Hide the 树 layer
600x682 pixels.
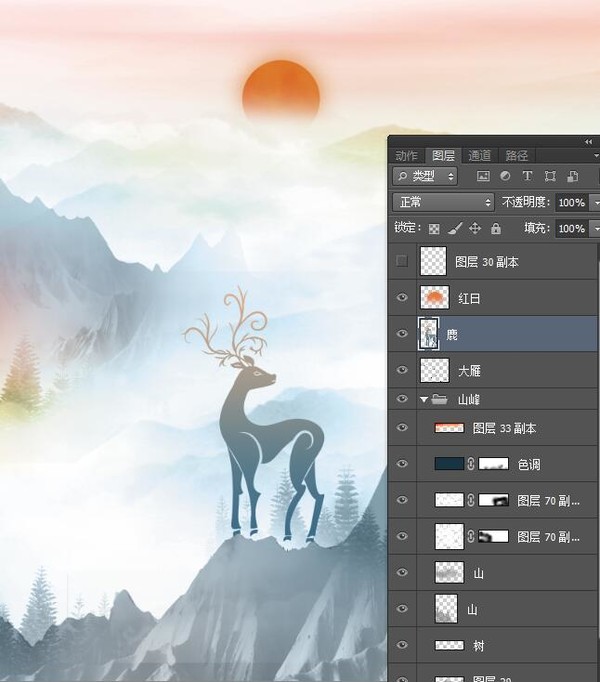click(x=402, y=645)
